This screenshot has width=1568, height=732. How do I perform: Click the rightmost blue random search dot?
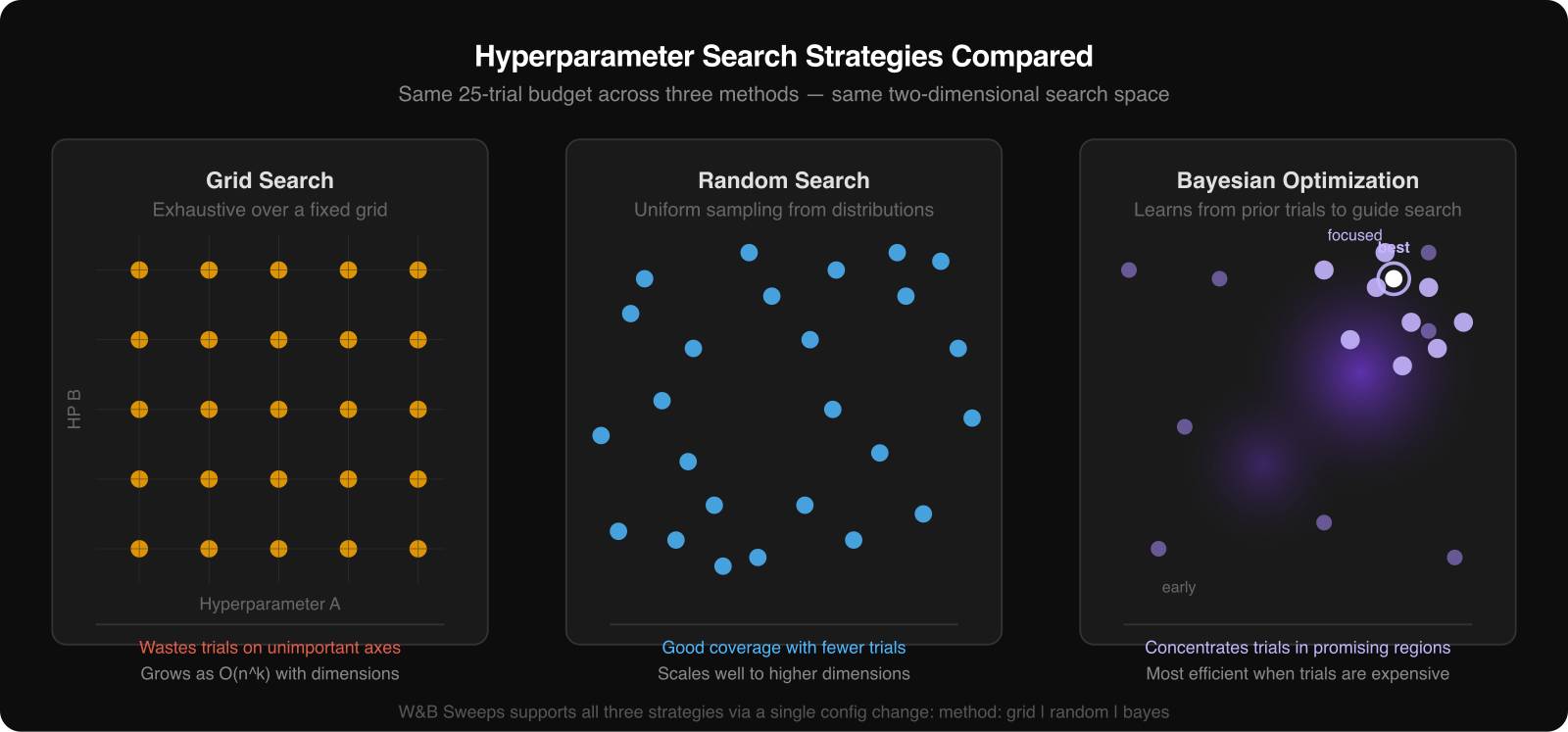pyautogui.click(x=972, y=418)
